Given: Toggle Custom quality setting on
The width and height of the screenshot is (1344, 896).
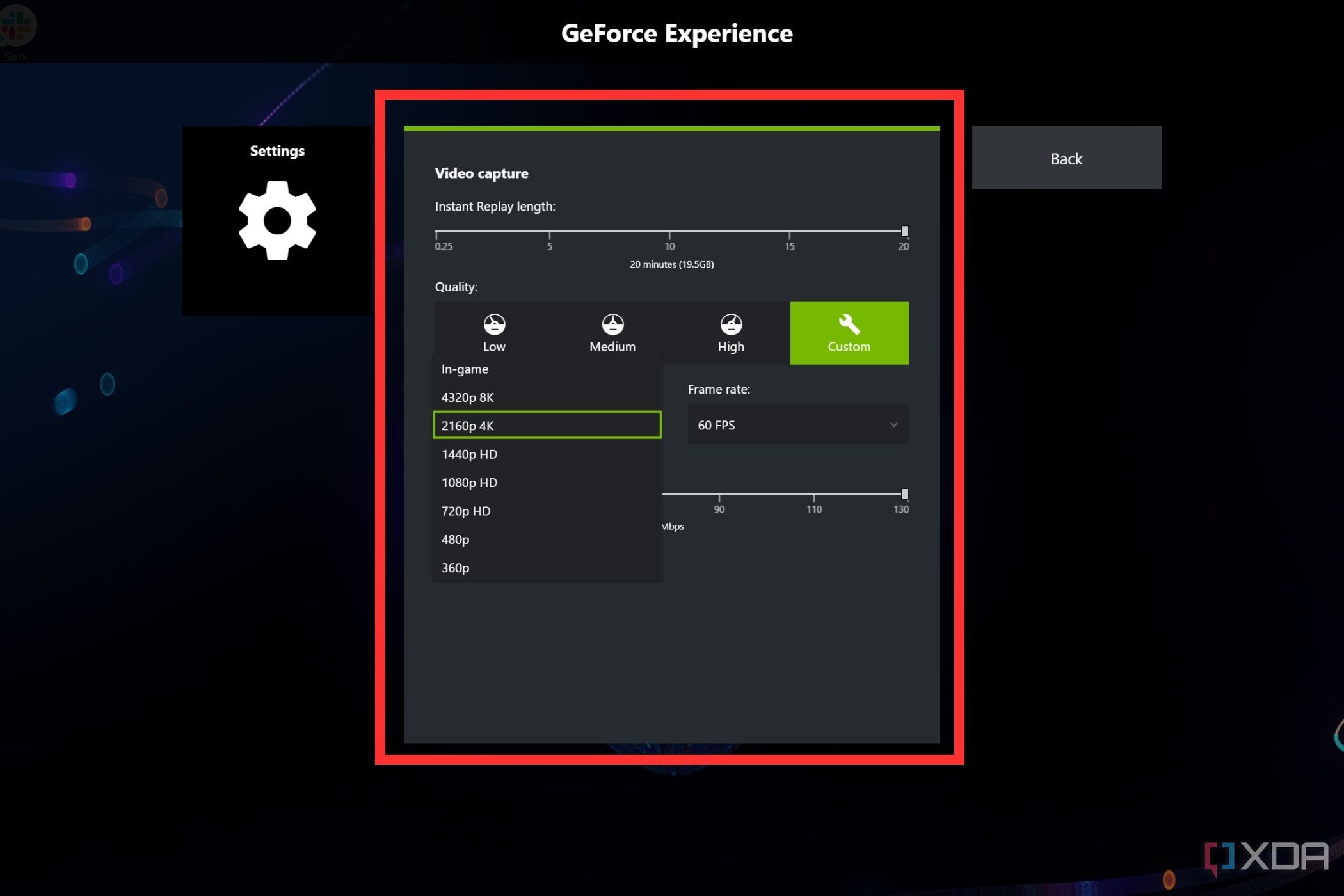Looking at the screenshot, I should click(x=849, y=333).
